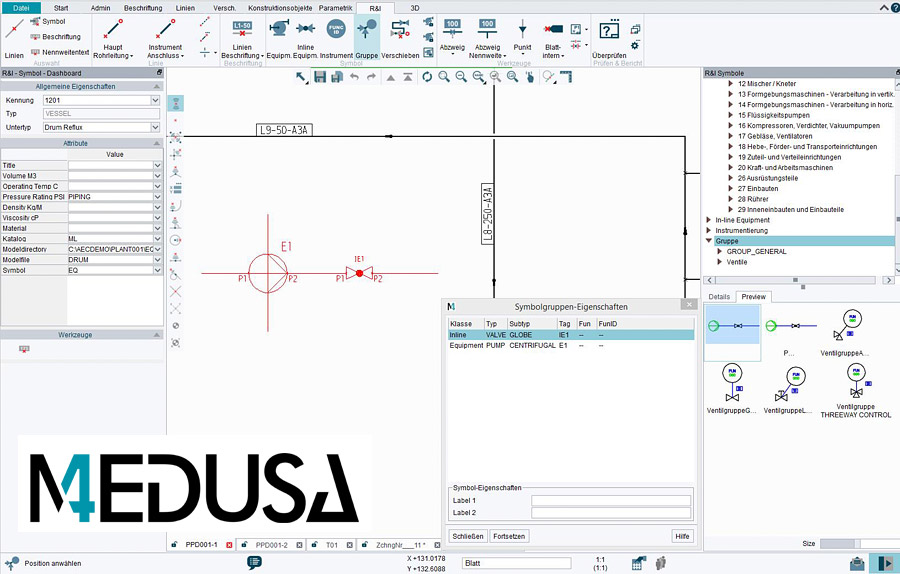
Task: Close the PPD001-1 sheet tab
Action: (x=229, y=545)
